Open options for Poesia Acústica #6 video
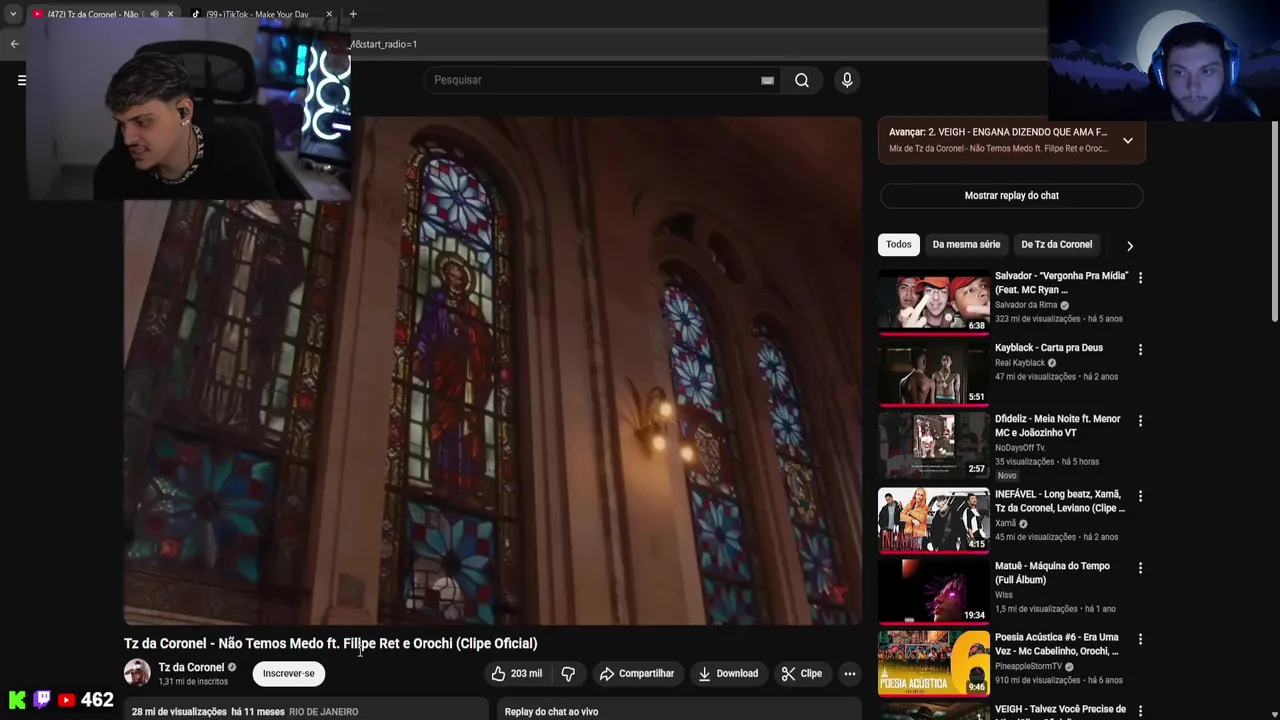The height and width of the screenshot is (720, 1280). (x=1140, y=638)
